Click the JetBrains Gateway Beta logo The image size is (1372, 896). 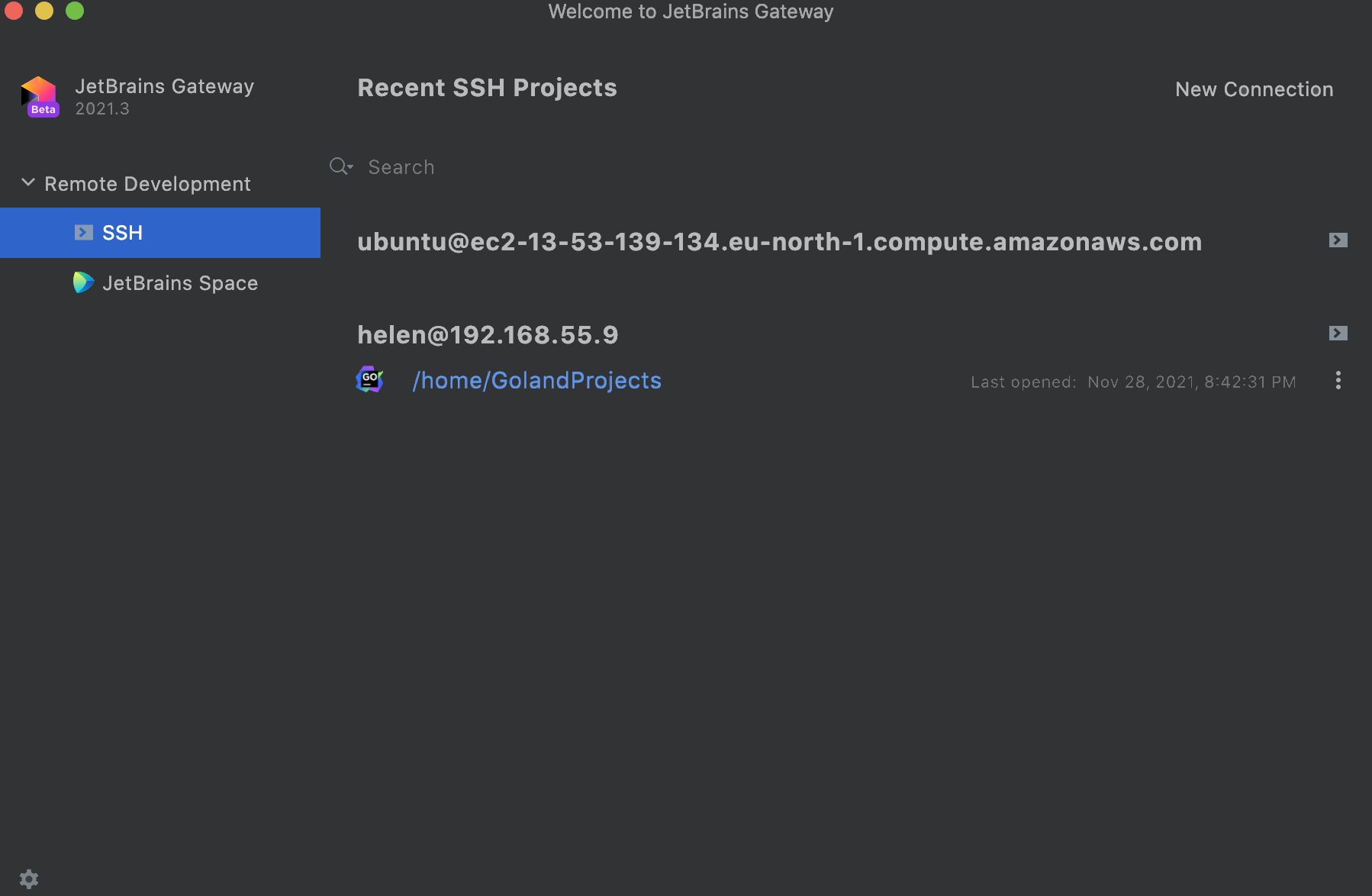click(40, 96)
